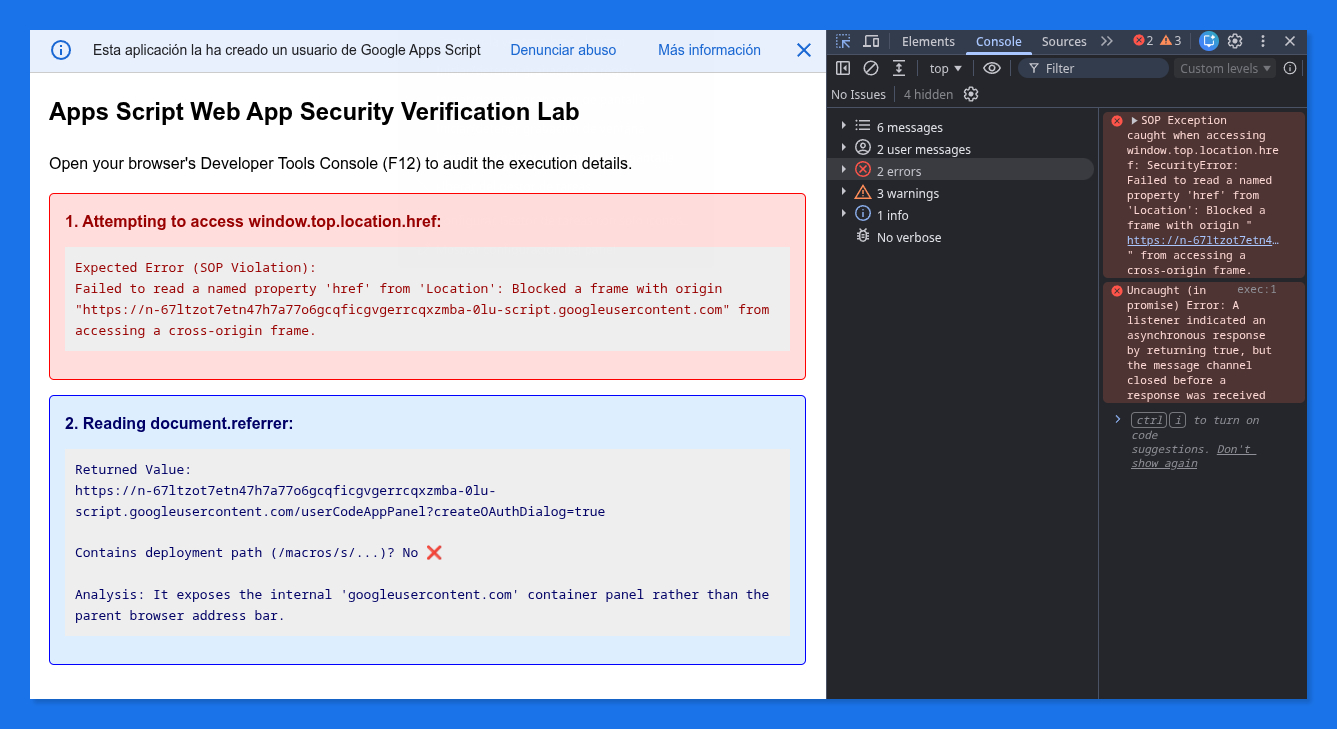Click the info icon next to Custom levels

(x=1290, y=68)
